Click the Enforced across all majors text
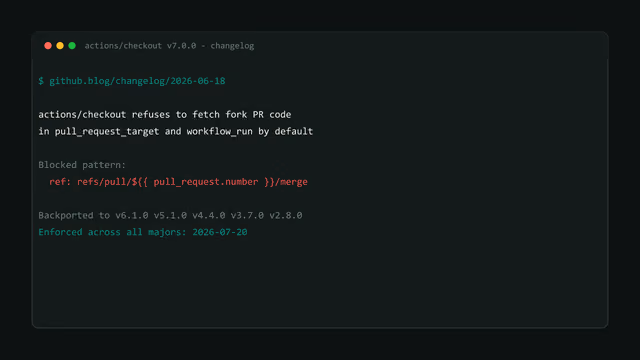Viewport: 640px width, 360px height. pyautogui.click(x=112, y=232)
